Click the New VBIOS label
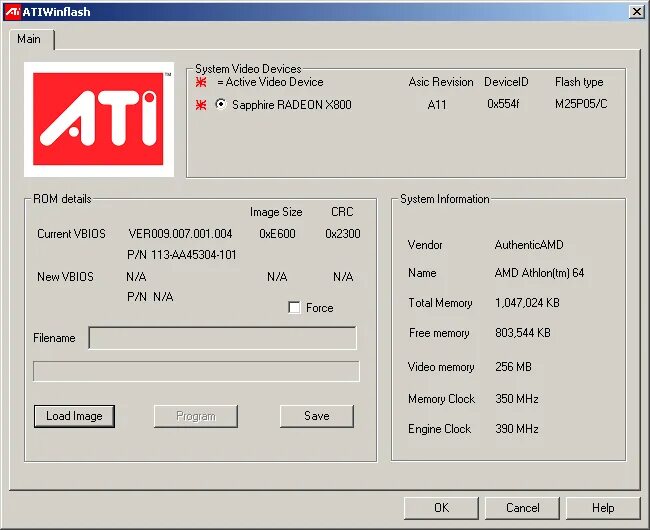Viewport: 650px width, 530px height. tap(65, 276)
